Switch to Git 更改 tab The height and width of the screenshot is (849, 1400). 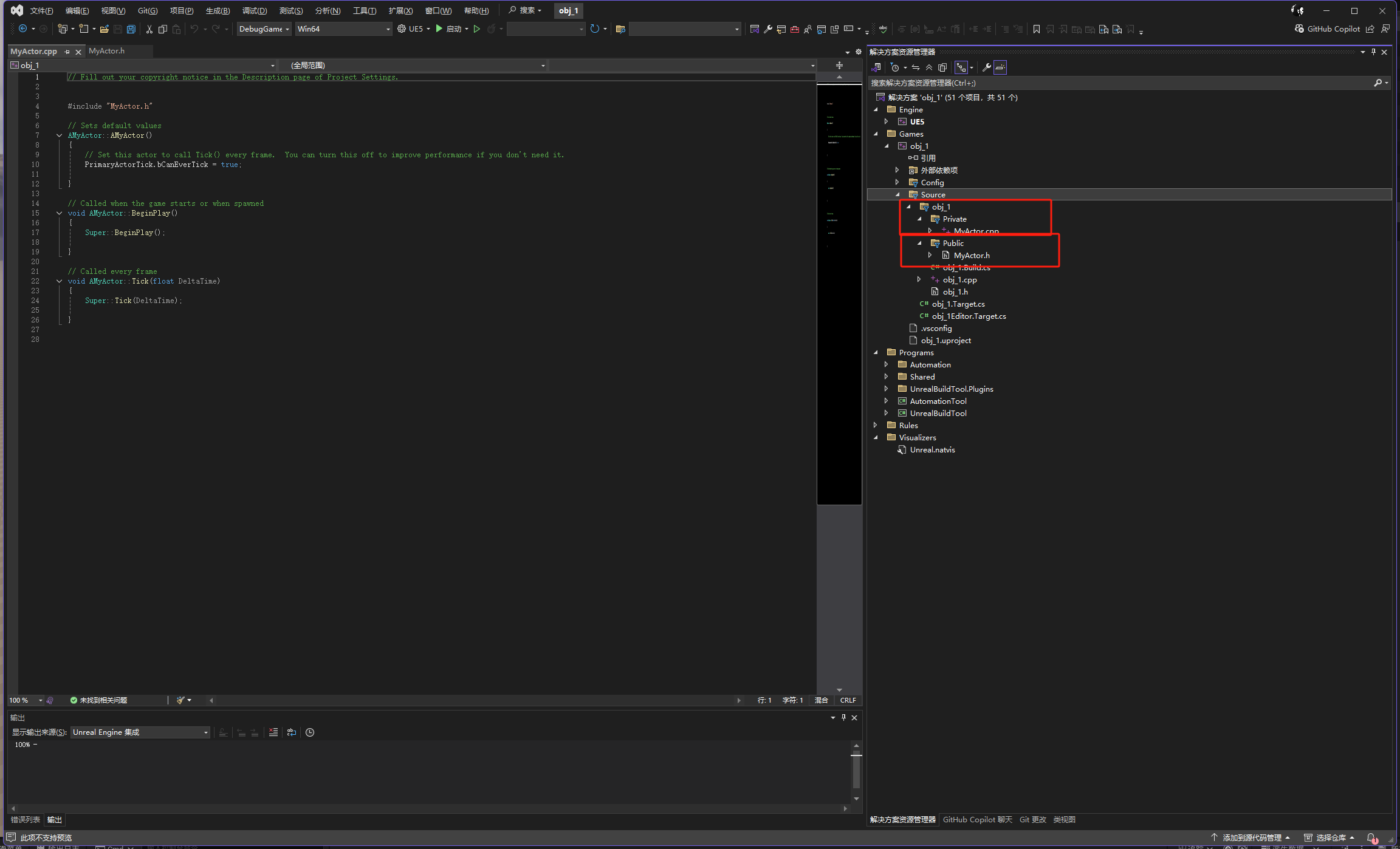[1033, 820]
